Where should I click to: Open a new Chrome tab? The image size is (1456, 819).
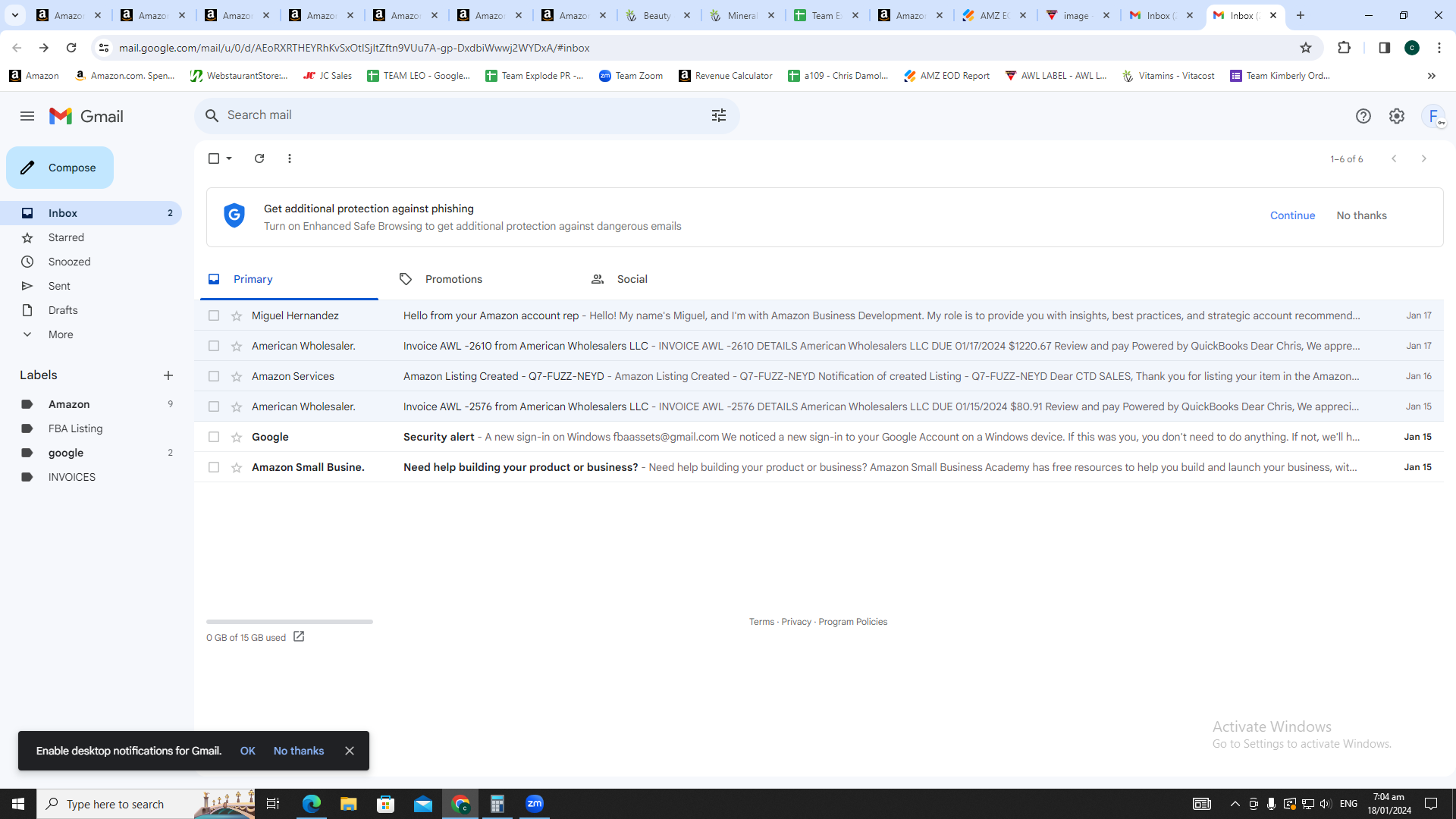pyautogui.click(x=1301, y=15)
